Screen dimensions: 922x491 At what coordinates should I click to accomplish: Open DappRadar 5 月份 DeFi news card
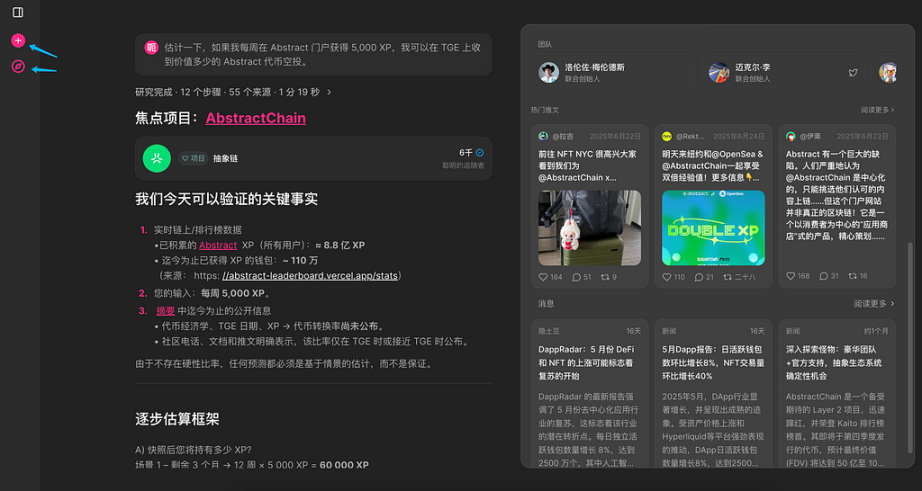(590, 393)
